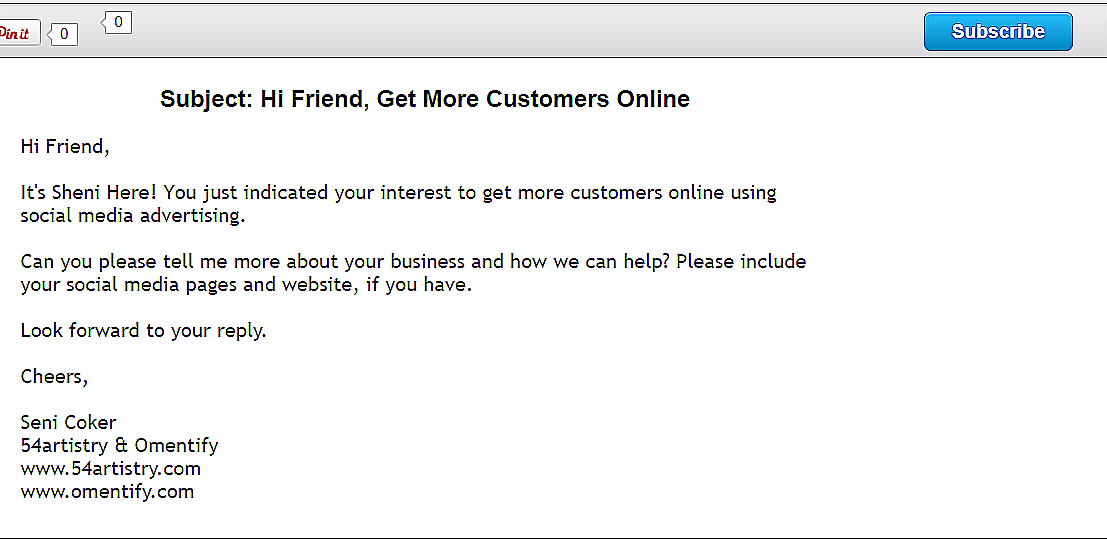Click the word 'Customers' in the subject
Image resolution: width=1107 pixels, height=539 pixels.
[549, 99]
